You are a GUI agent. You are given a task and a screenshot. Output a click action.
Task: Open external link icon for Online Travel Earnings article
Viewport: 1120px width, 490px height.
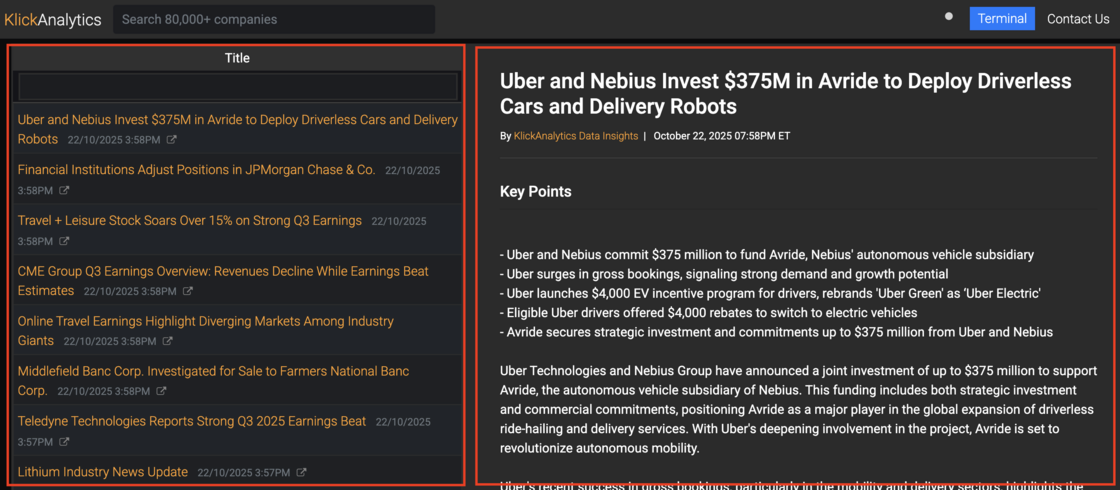point(168,341)
